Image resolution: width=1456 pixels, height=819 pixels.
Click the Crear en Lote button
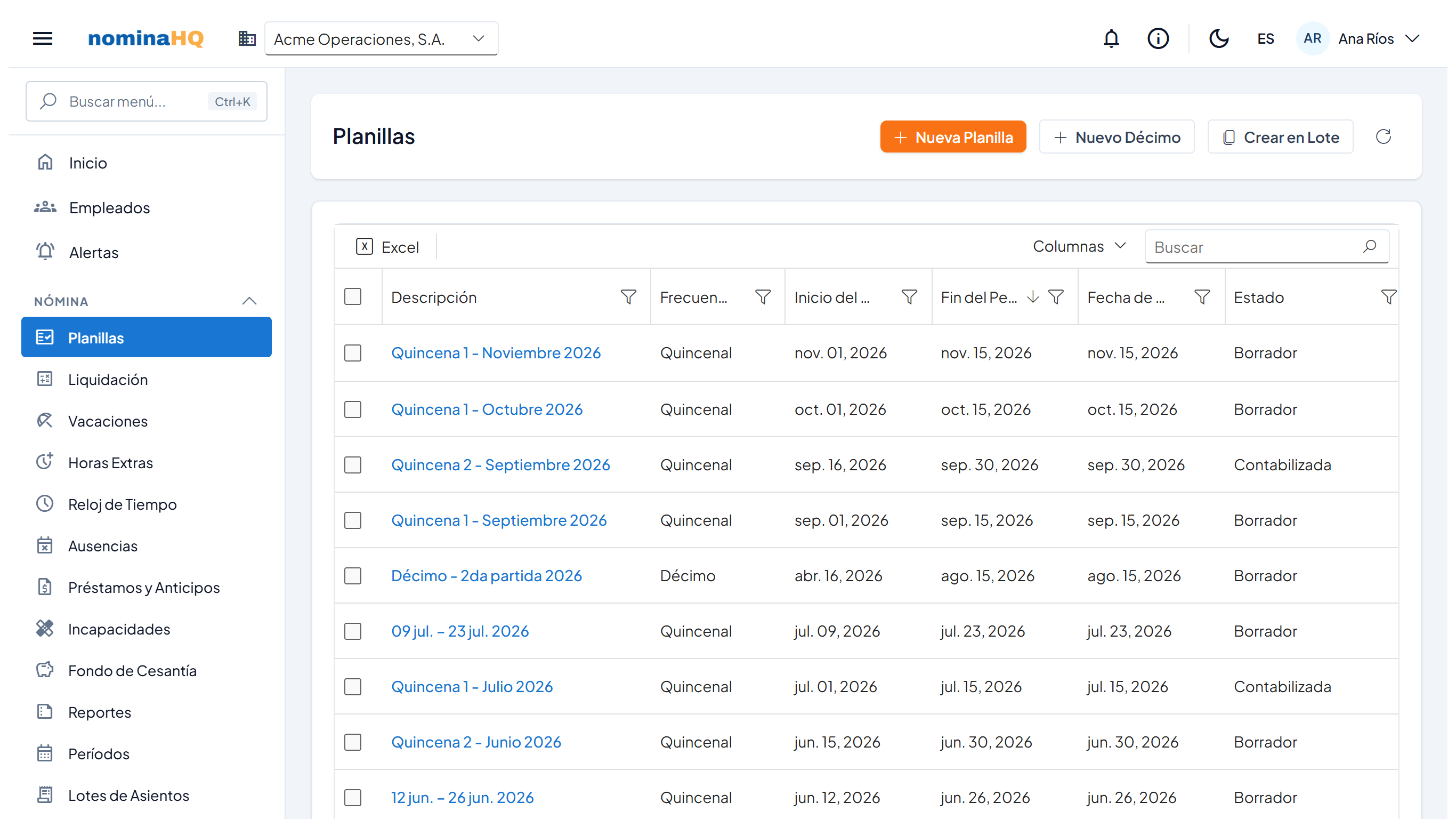1280,137
